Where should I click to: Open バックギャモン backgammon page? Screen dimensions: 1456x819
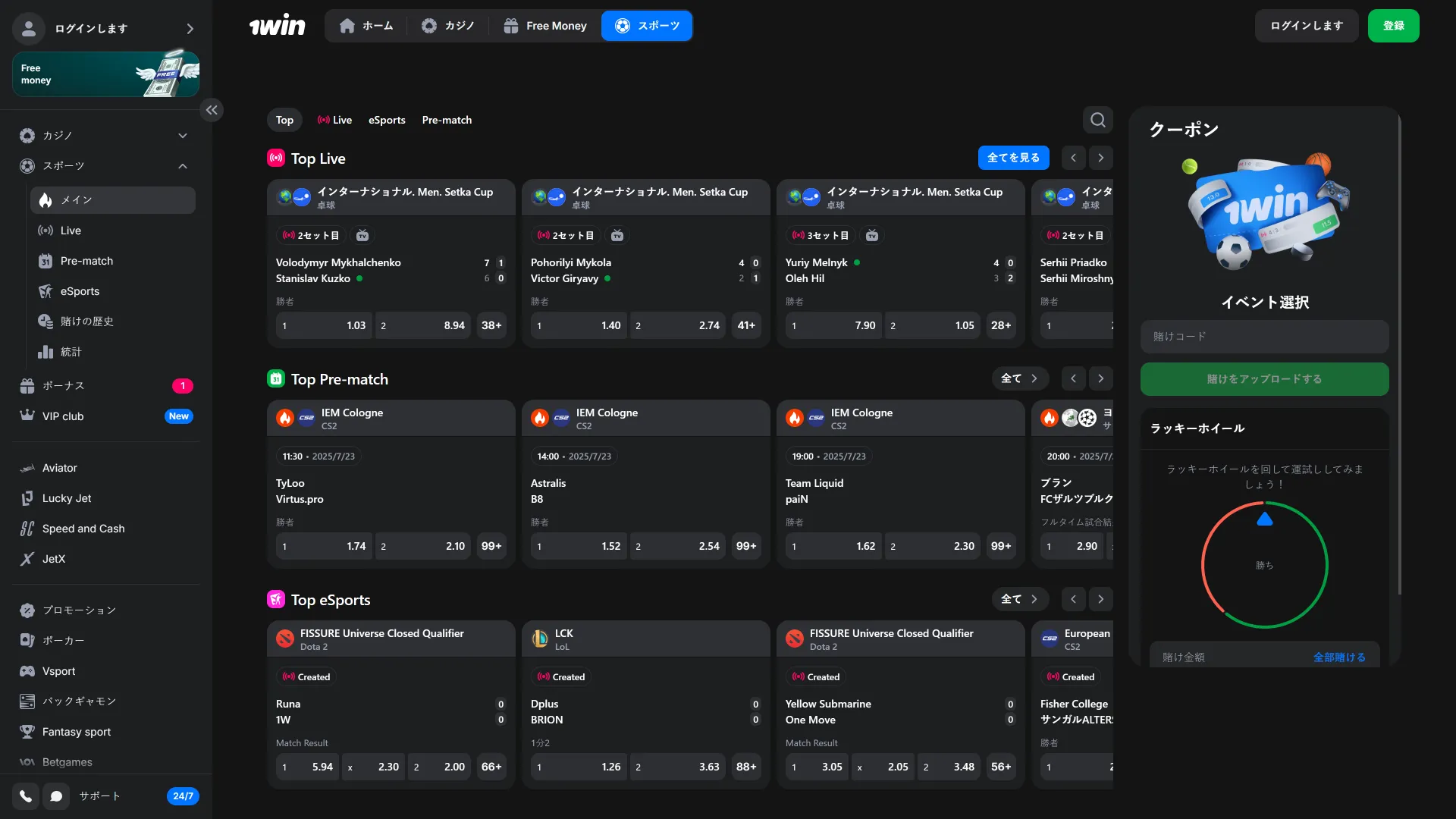[79, 701]
